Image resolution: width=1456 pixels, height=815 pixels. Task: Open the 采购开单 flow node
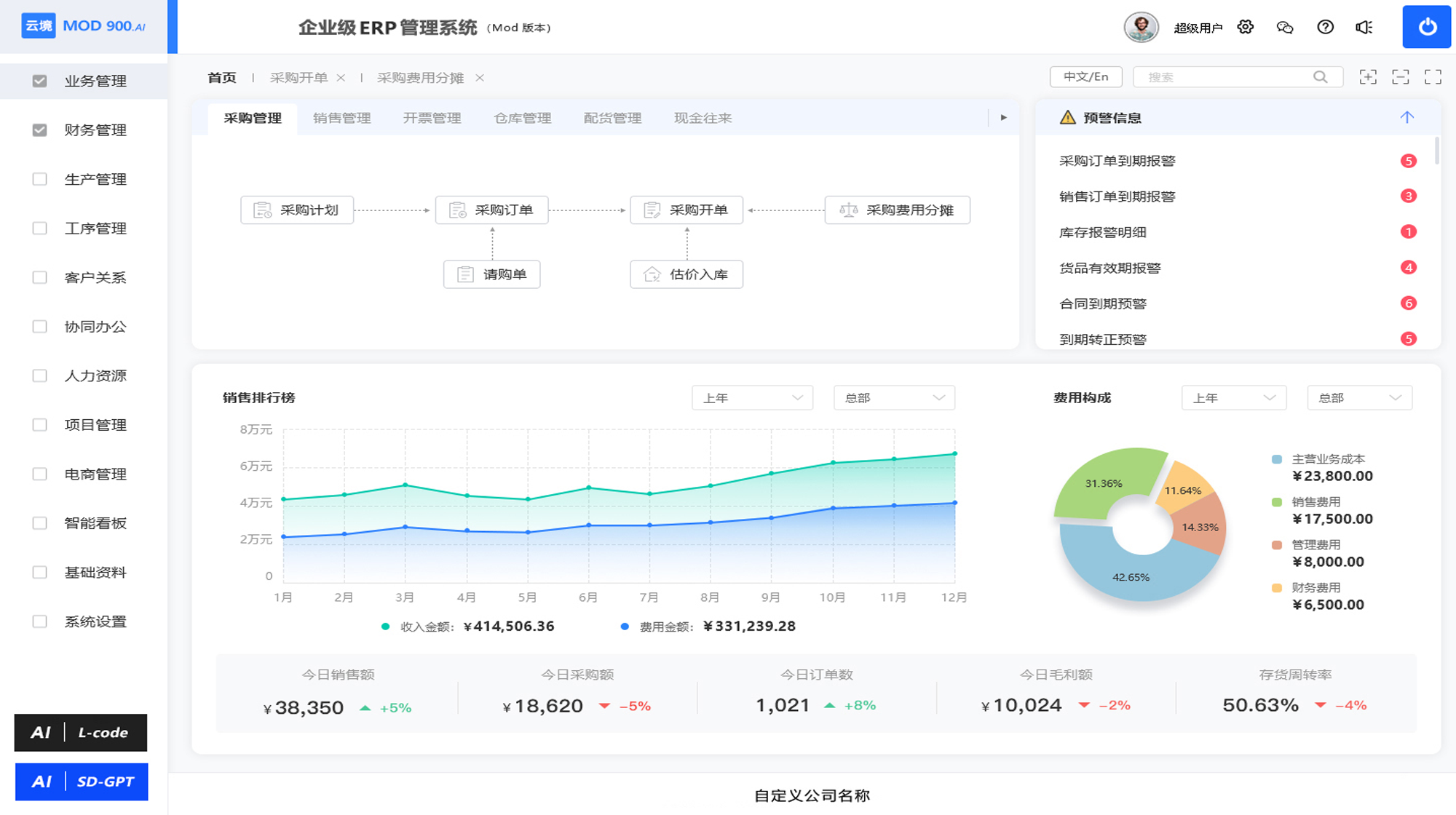click(687, 210)
